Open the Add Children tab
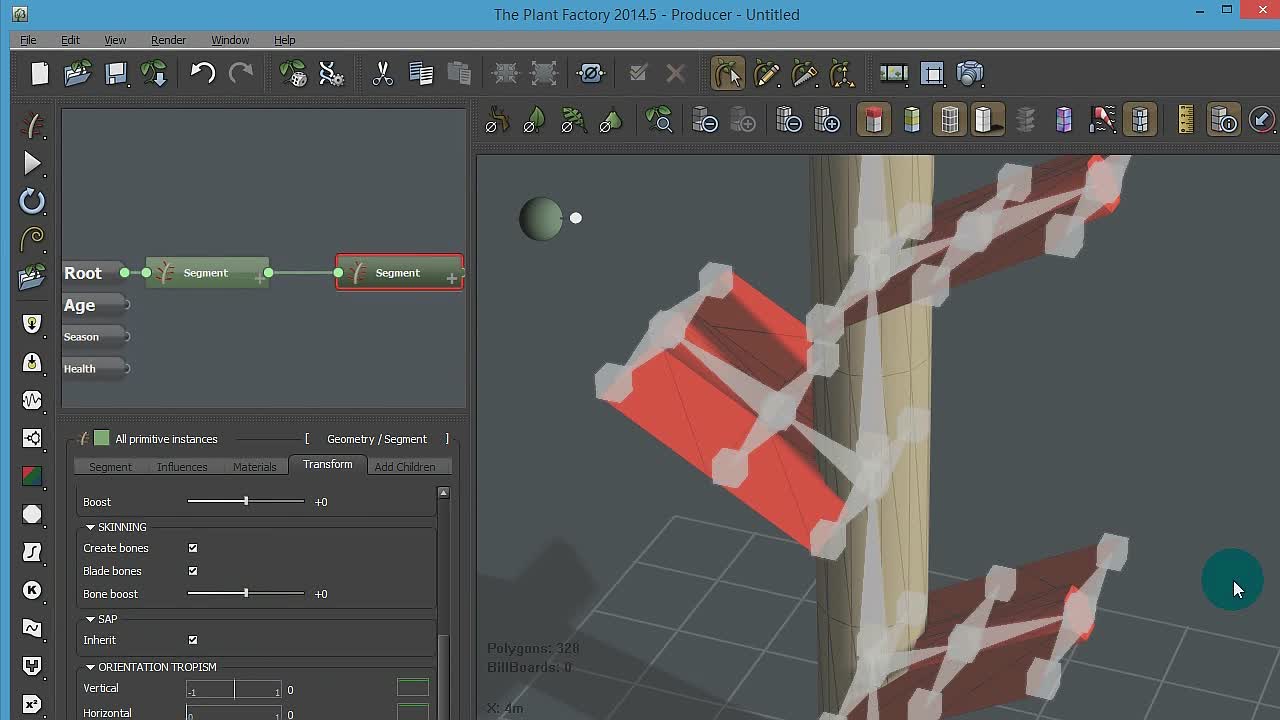This screenshot has height=720, width=1280. click(x=405, y=467)
